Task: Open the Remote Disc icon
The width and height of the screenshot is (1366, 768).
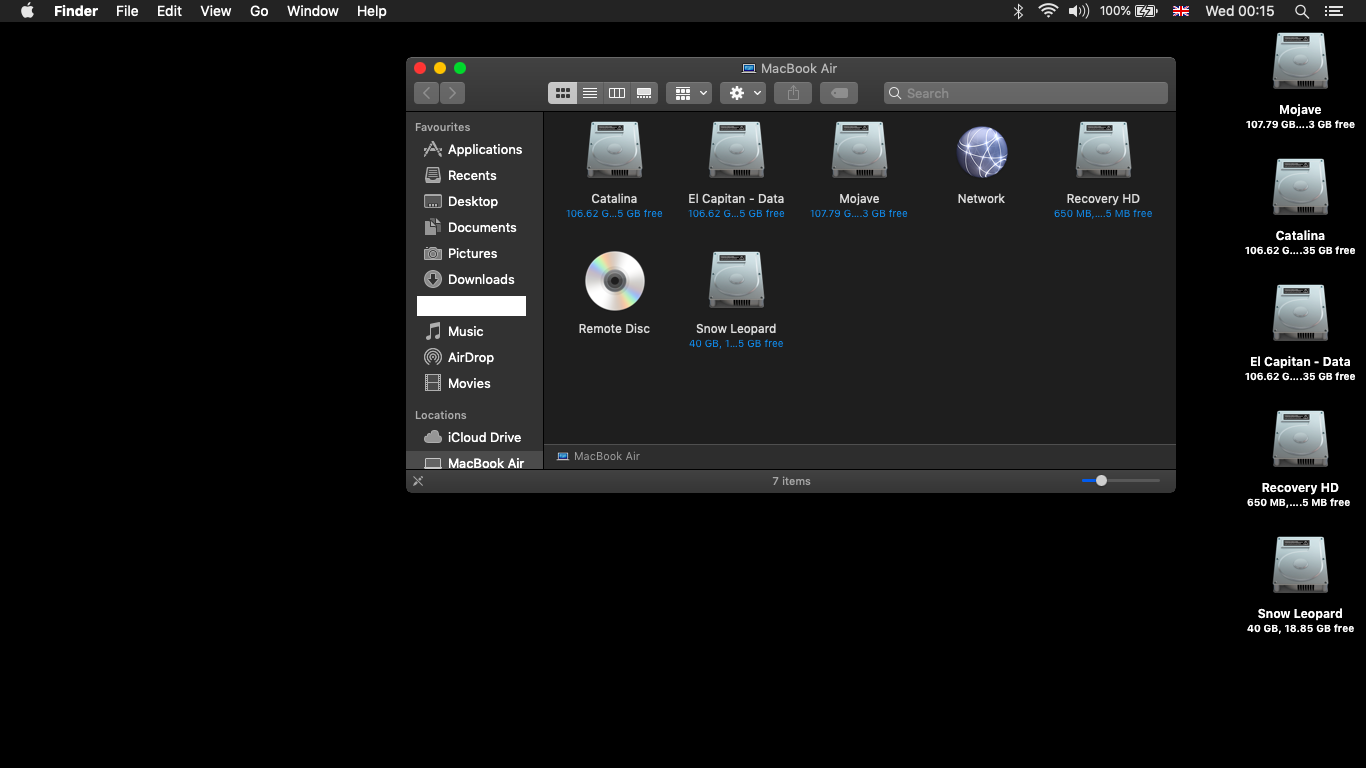Action: pyautogui.click(x=614, y=281)
